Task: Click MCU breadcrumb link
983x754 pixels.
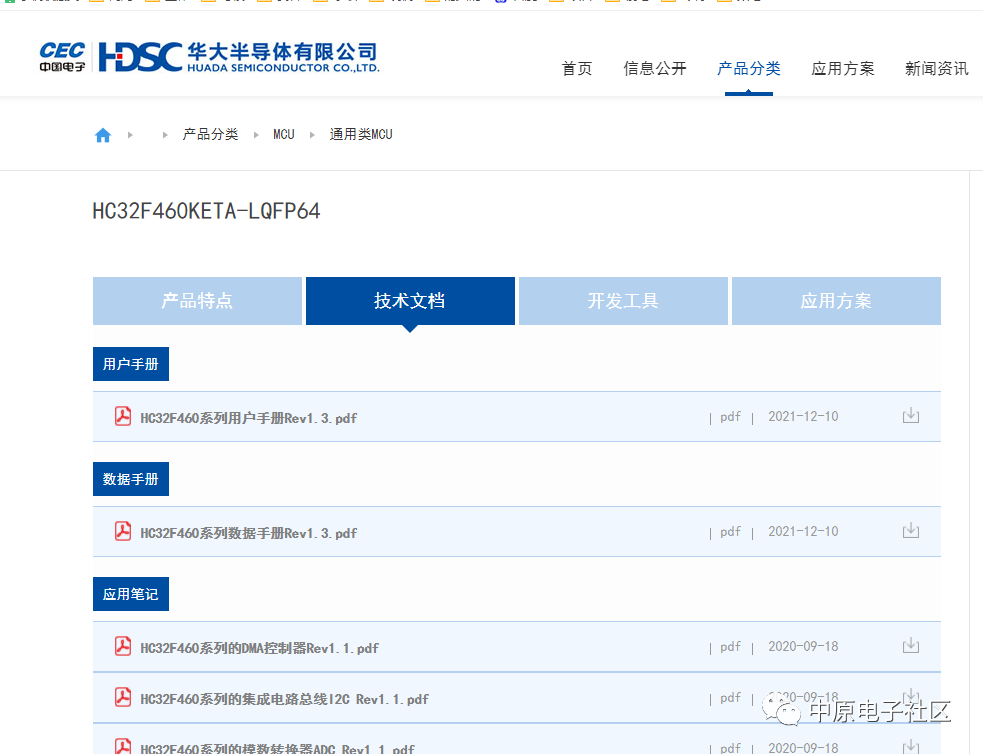Action: (x=284, y=134)
